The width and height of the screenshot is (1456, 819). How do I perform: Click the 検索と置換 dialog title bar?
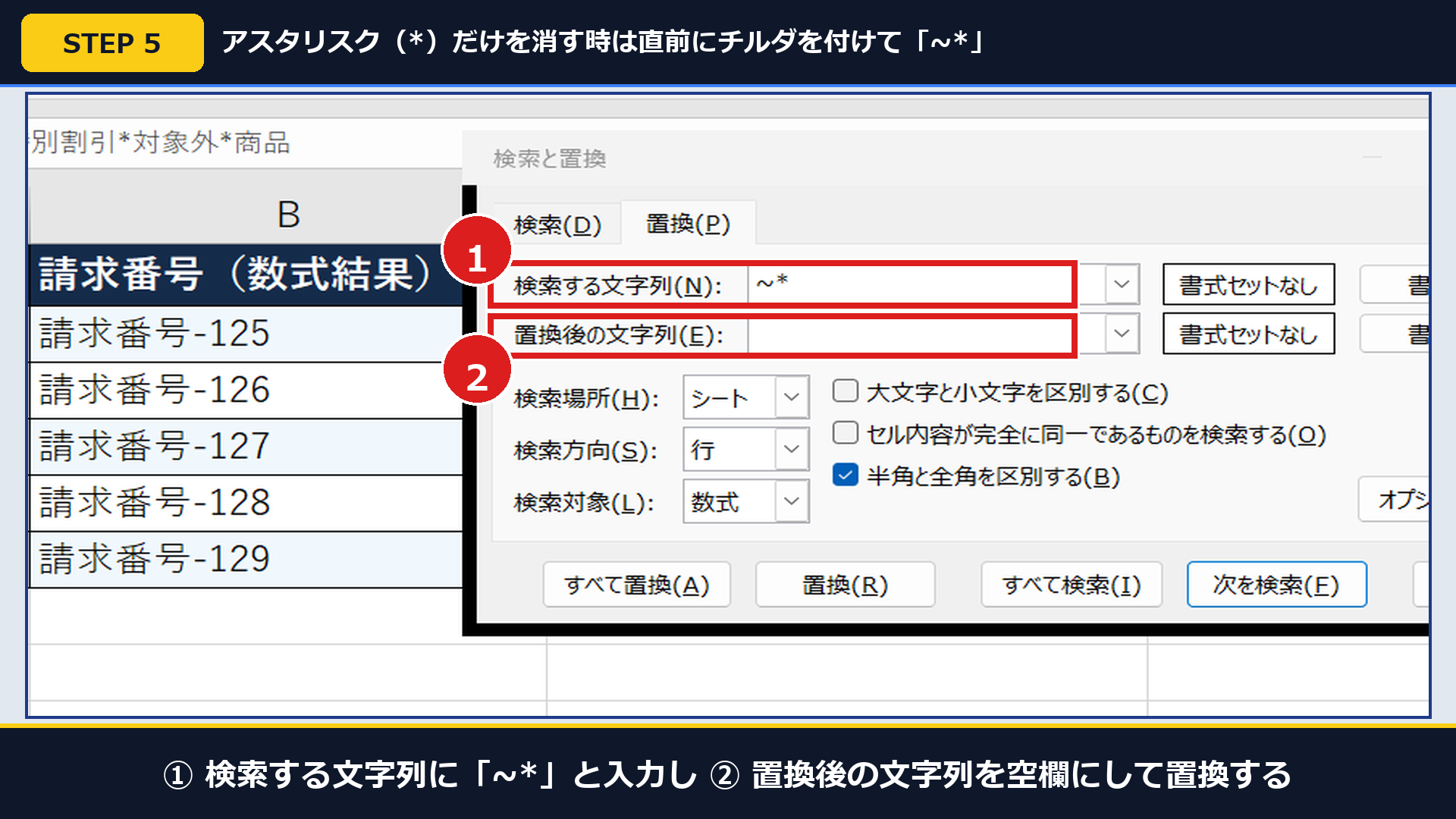pos(946,158)
